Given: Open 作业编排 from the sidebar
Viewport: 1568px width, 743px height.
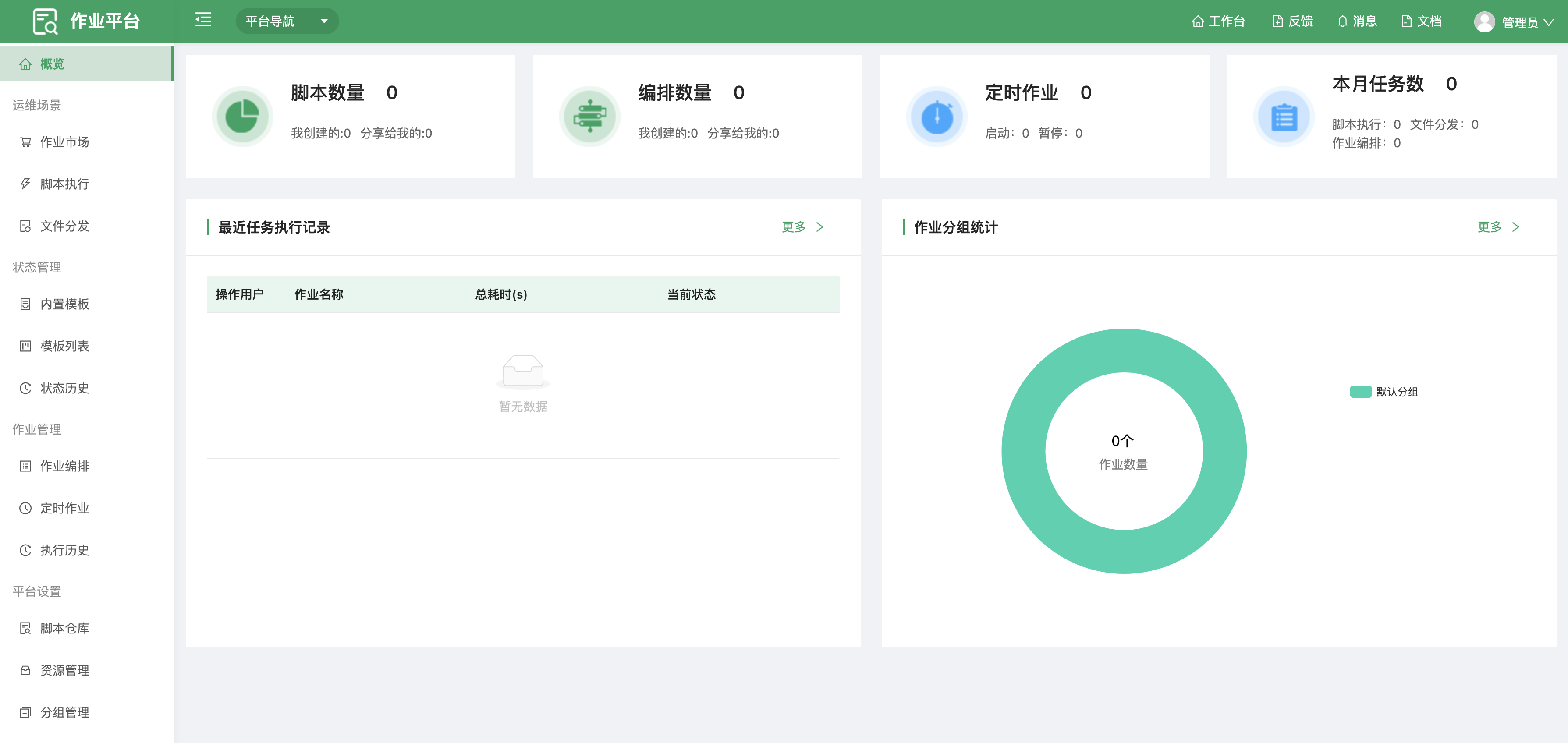Looking at the screenshot, I should click(86, 466).
